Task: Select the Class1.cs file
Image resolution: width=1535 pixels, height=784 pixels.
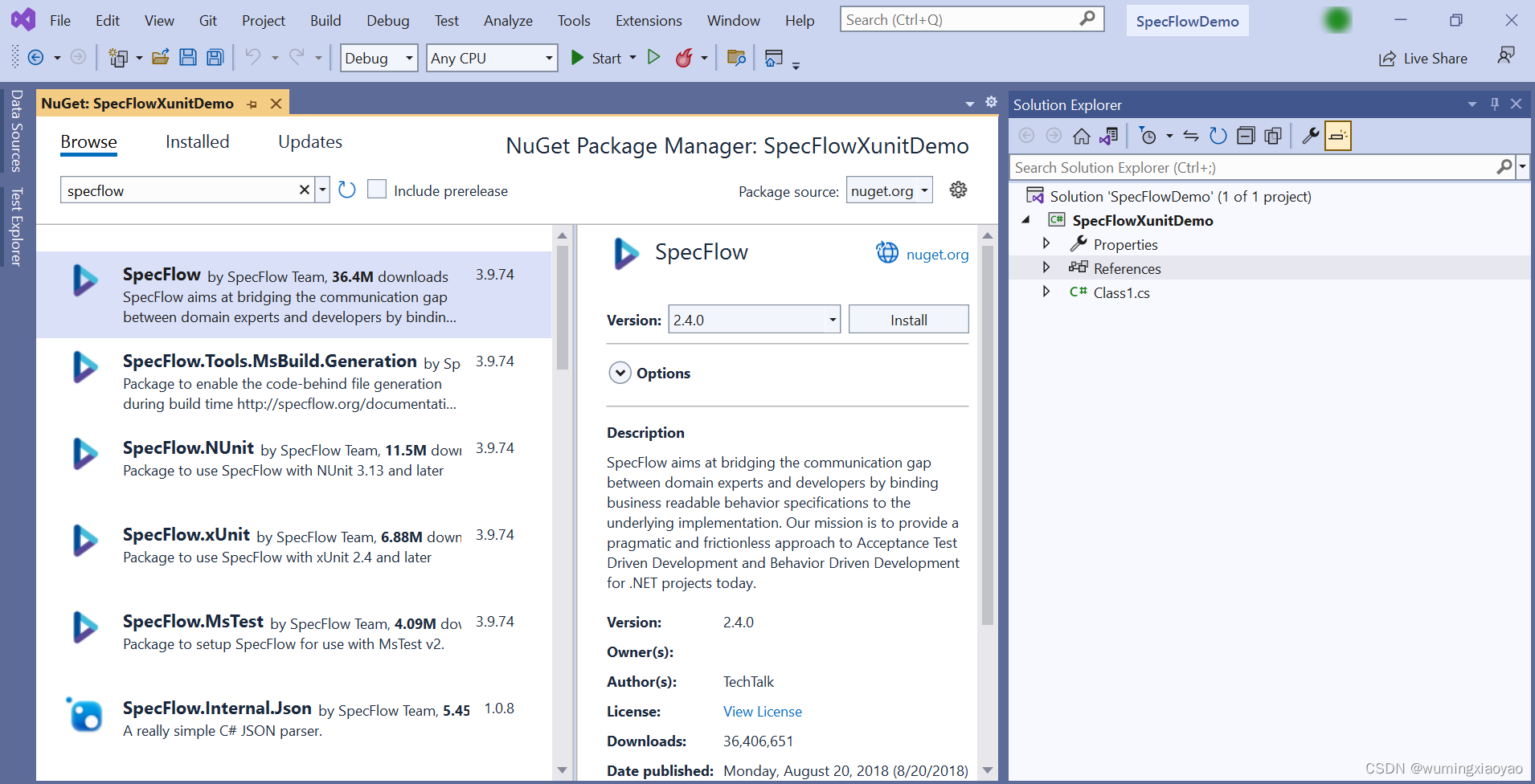Action: point(1121,292)
